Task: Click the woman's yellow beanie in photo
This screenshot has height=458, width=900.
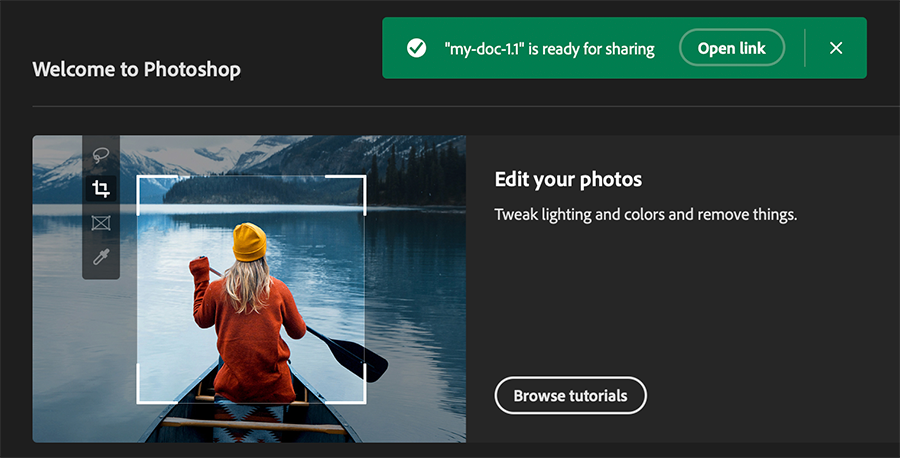Action: point(249,242)
